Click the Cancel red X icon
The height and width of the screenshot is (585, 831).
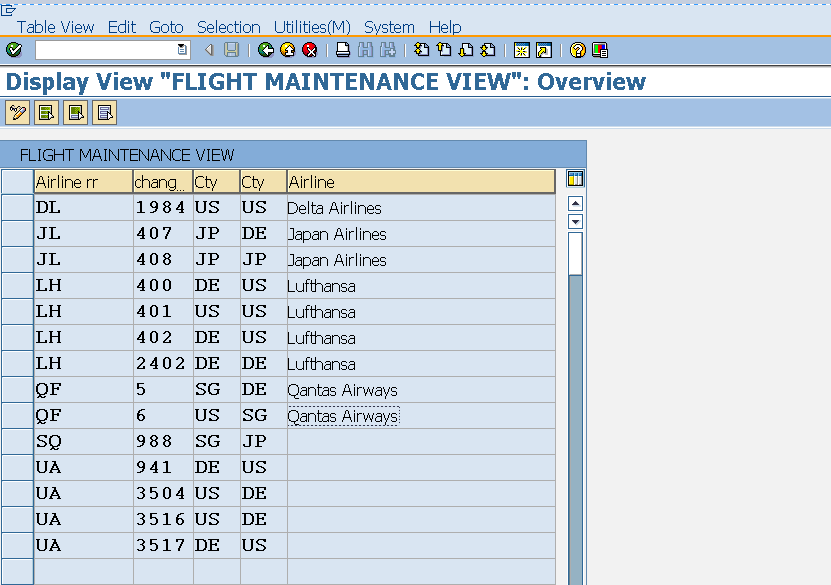point(309,50)
